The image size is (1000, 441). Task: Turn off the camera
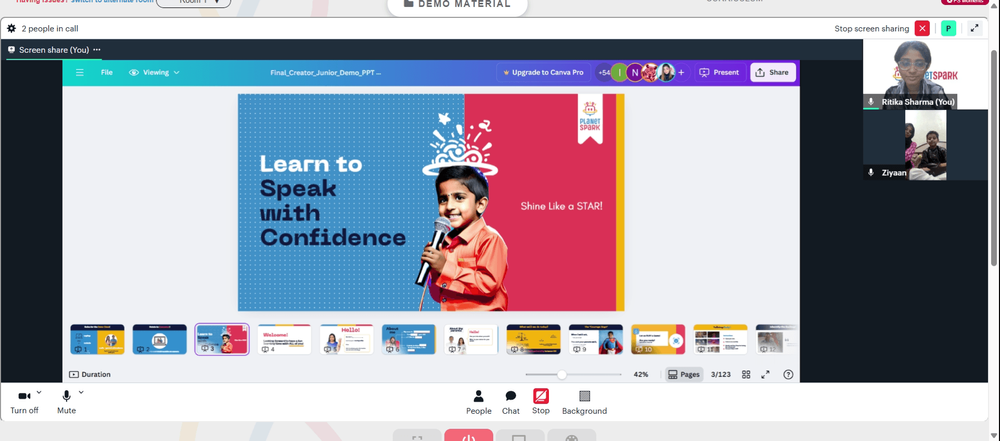[24, 403]
